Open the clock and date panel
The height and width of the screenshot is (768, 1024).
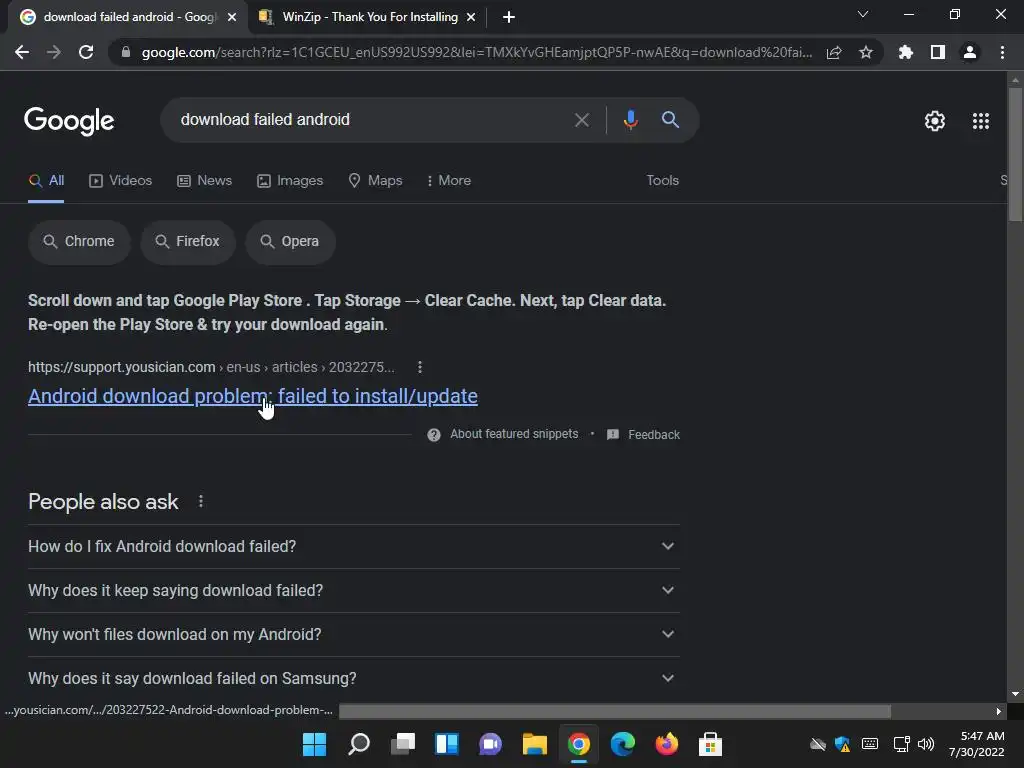[x=976, y=744]
